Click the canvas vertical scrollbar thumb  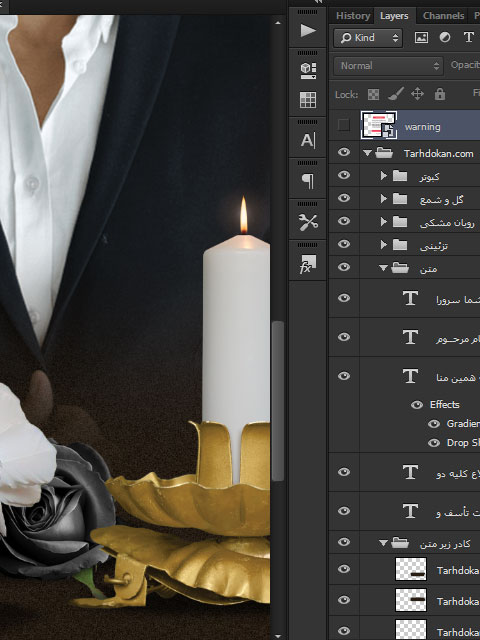(x=278, y=401)
